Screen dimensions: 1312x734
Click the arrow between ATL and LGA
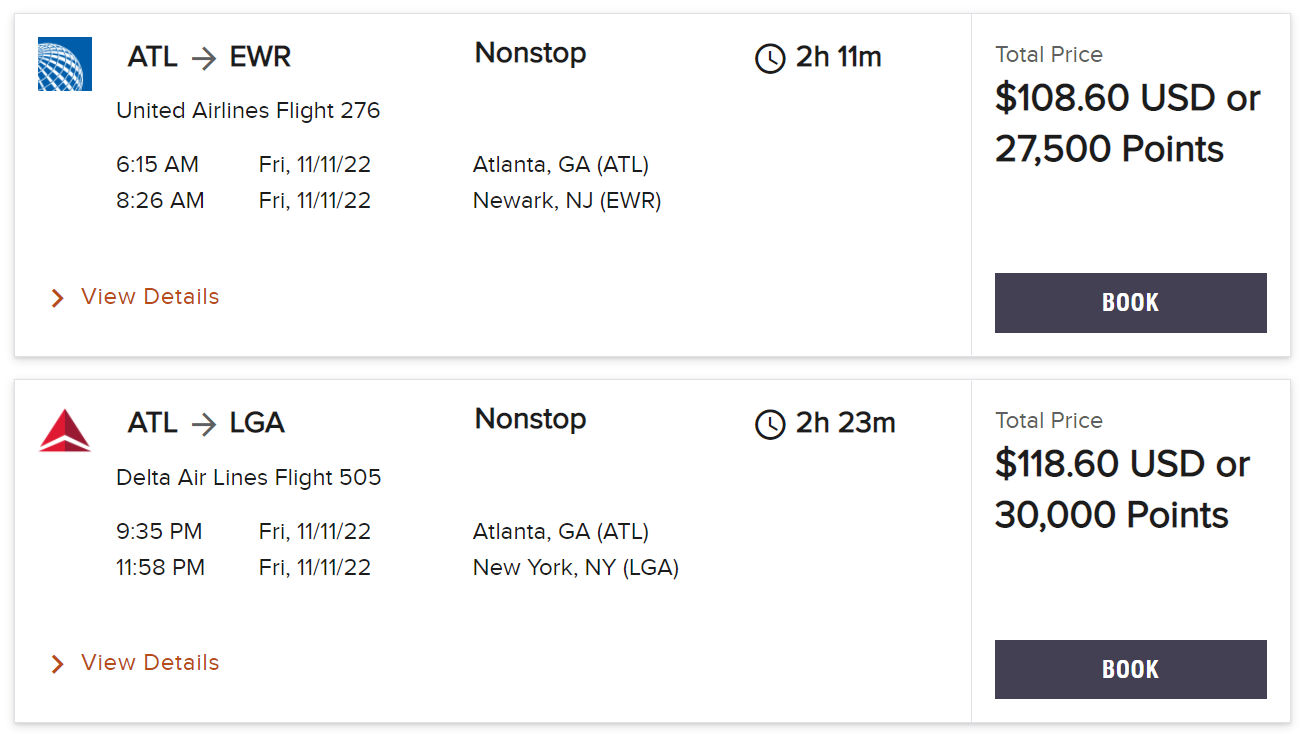click(203, 423)
